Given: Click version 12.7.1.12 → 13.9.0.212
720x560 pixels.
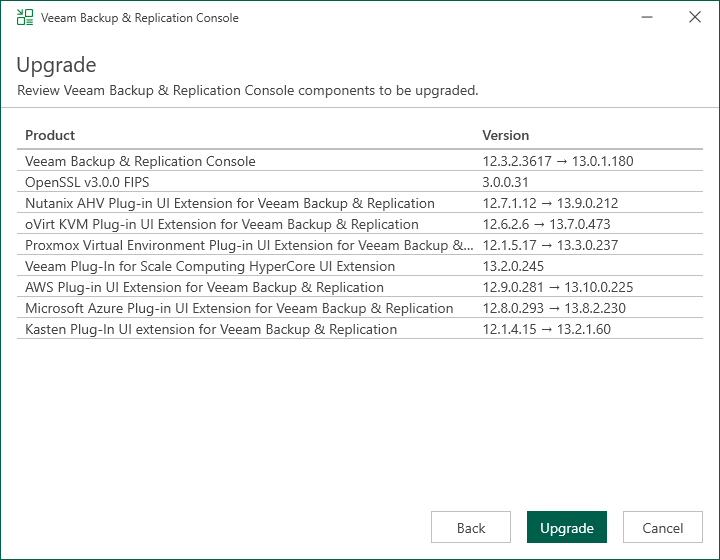Looking at the screenshot, I should pyautogui.click(x=550, y=203).
